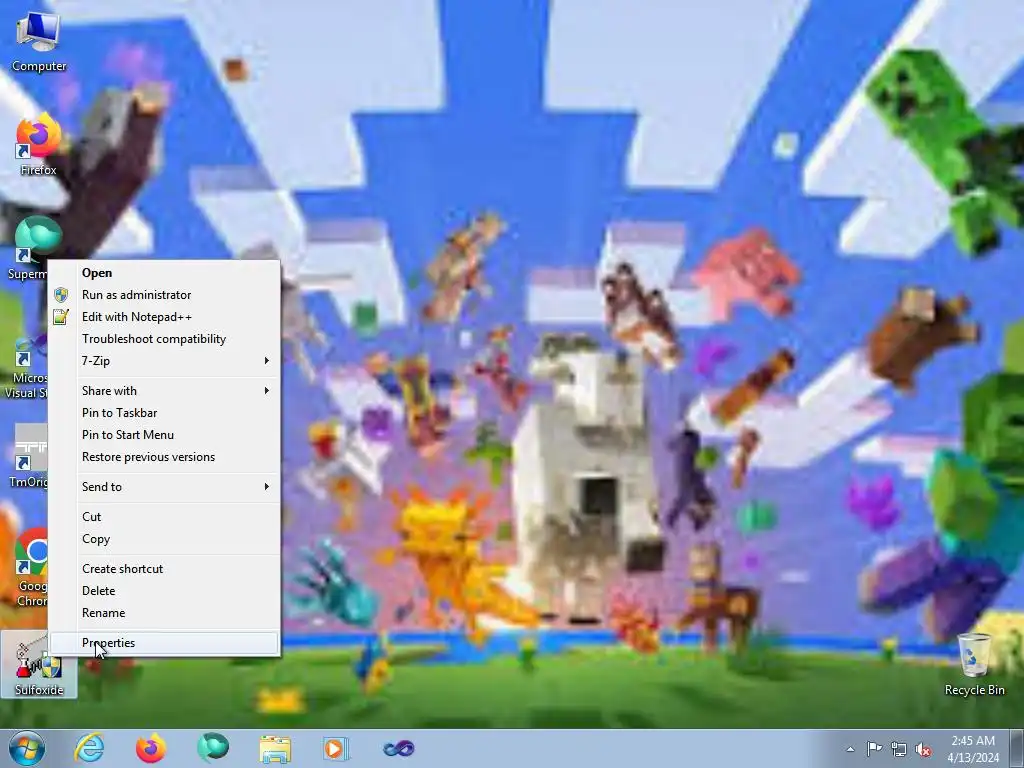Open the Computer desktop icon

(x=39, y=42)
